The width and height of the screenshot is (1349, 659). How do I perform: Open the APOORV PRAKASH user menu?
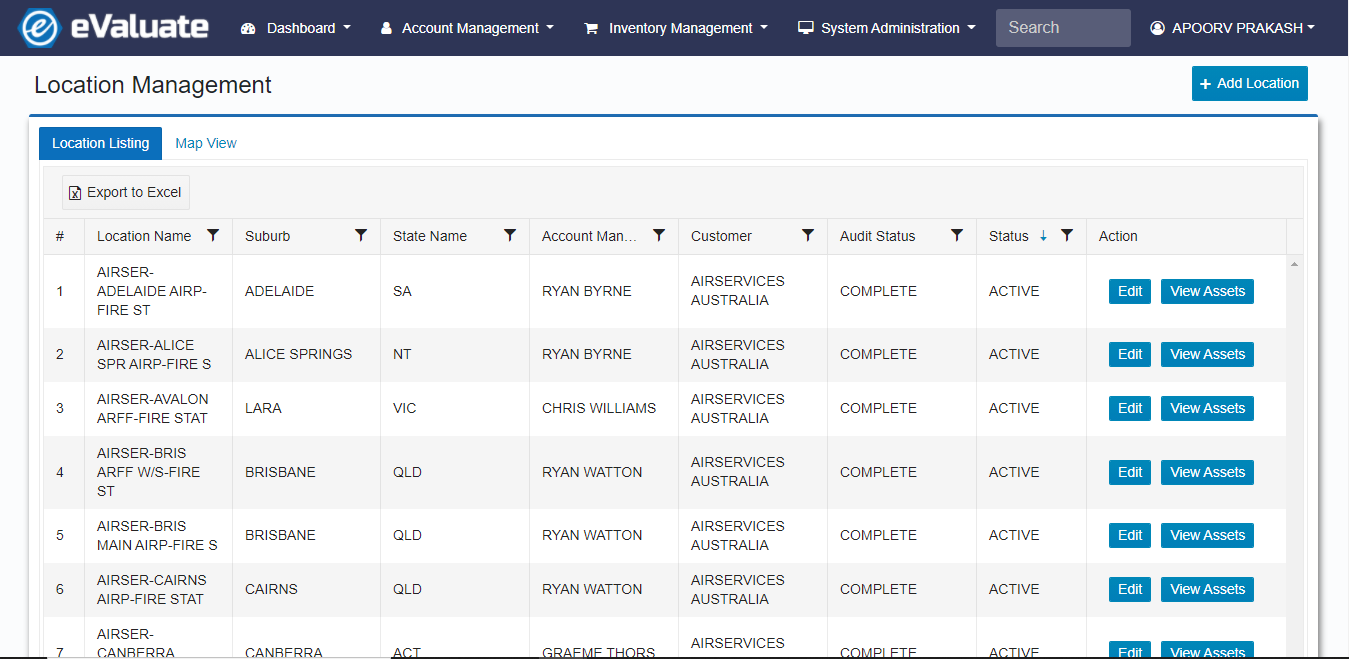(1232, 28)
